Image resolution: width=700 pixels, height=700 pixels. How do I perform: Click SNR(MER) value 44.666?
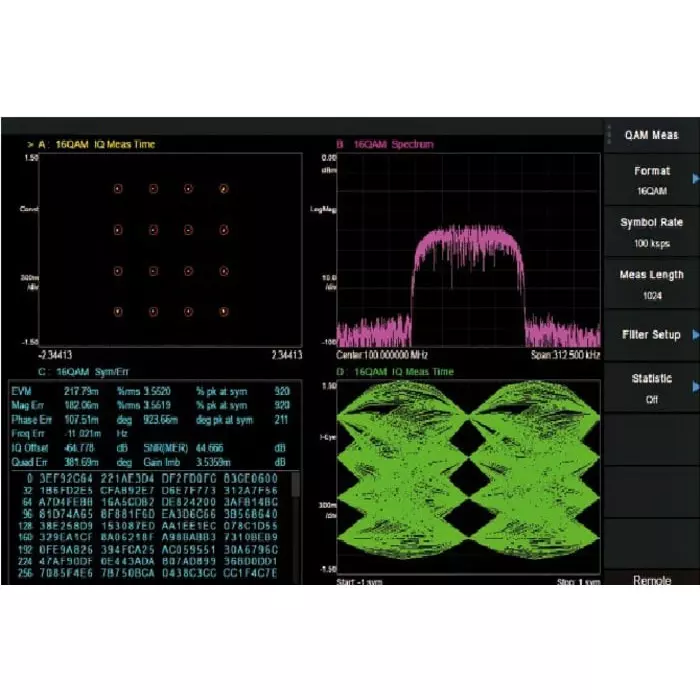209,448
